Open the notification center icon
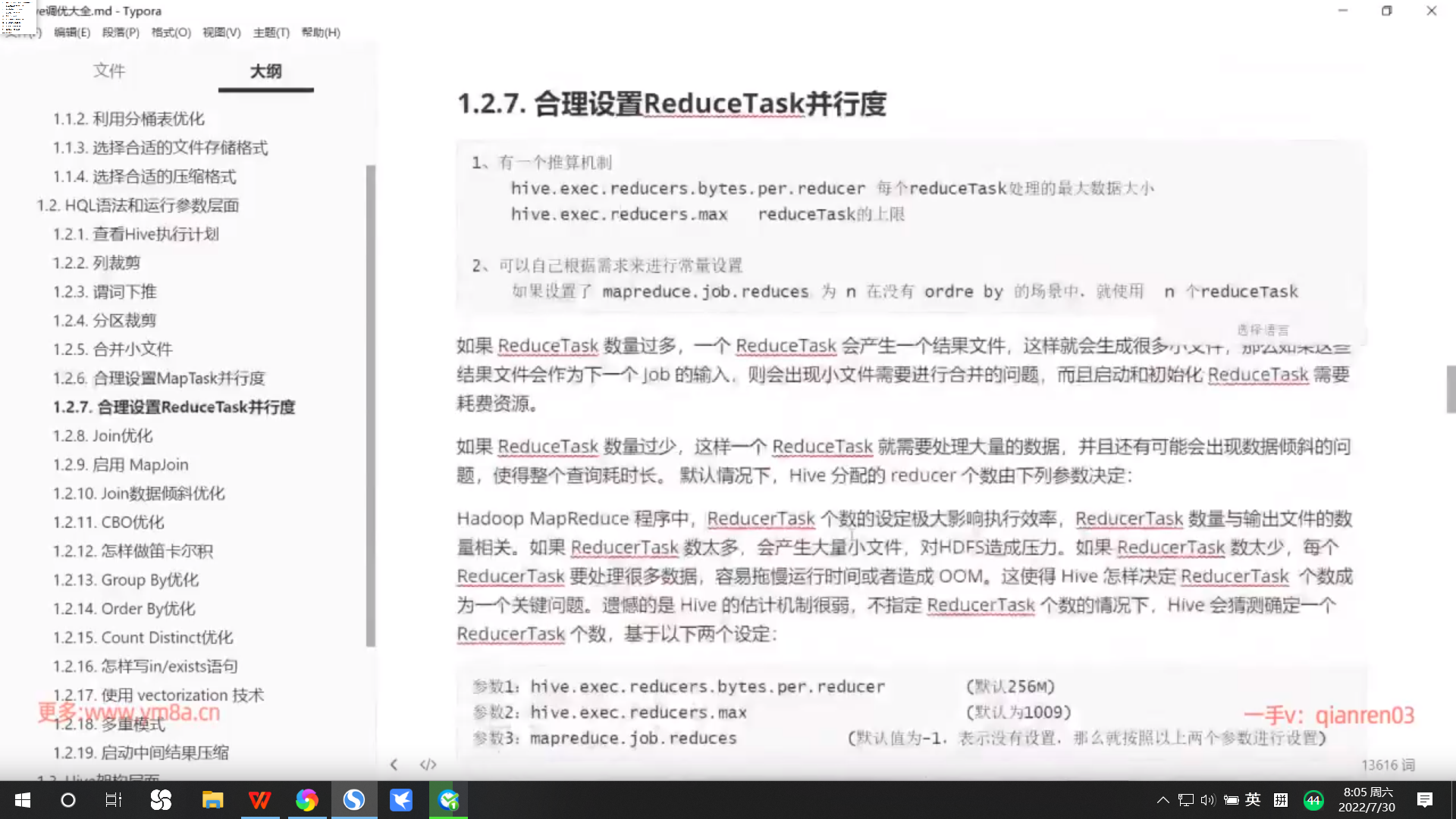The image size is (1456, 819). 1425,800
